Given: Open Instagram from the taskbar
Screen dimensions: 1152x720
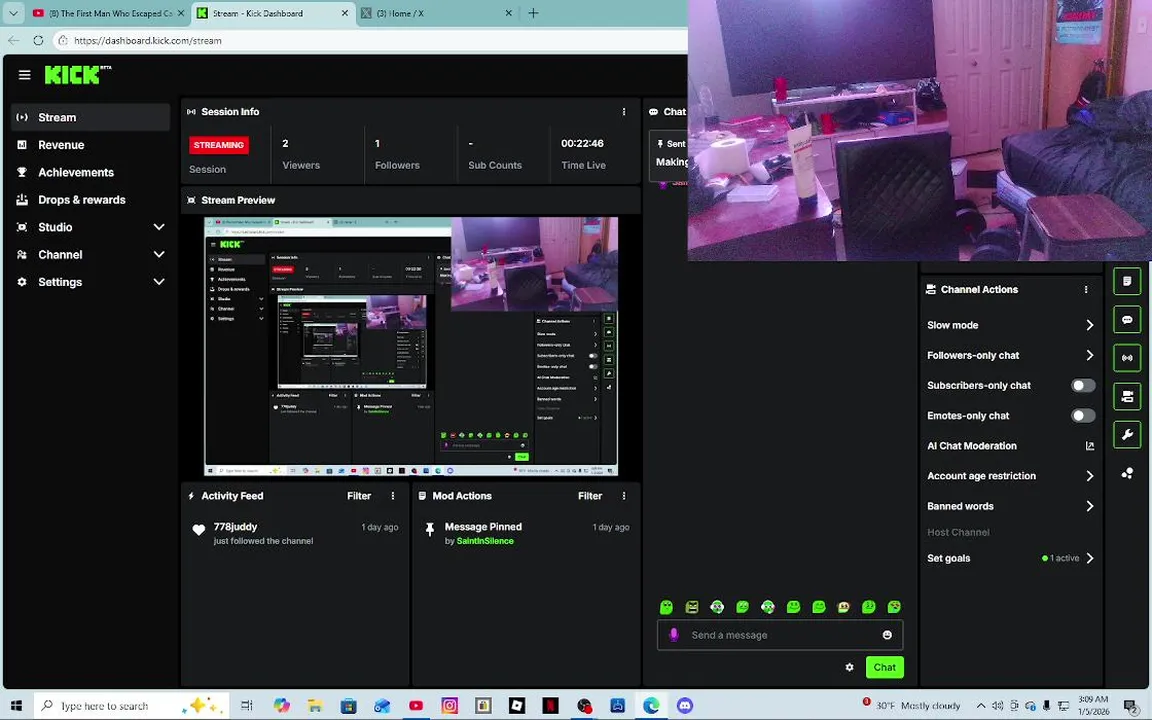Looking at the screenshot, I should 450,705.
